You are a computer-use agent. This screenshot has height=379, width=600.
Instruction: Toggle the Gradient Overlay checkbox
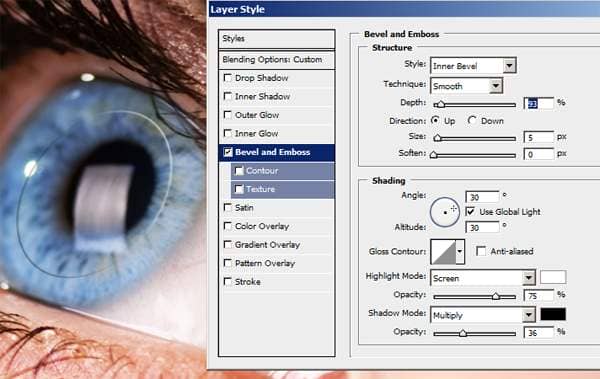click(228, 245)
